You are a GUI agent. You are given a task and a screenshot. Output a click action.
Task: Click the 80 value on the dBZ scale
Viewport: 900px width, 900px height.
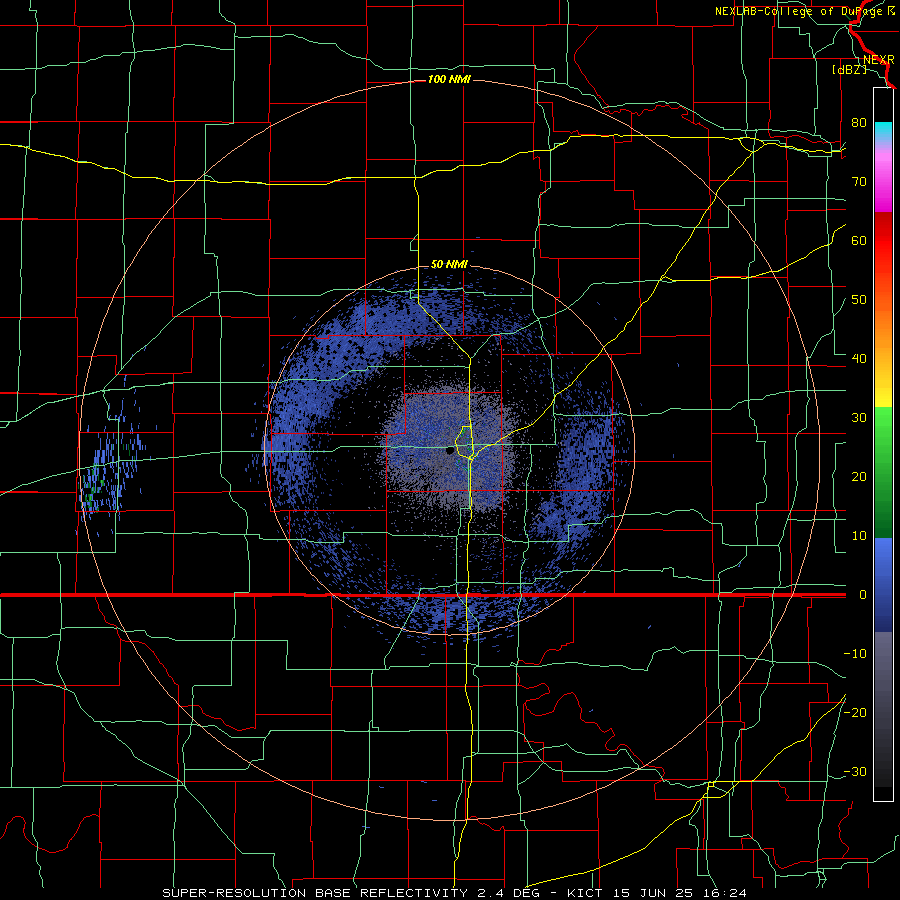859,123
